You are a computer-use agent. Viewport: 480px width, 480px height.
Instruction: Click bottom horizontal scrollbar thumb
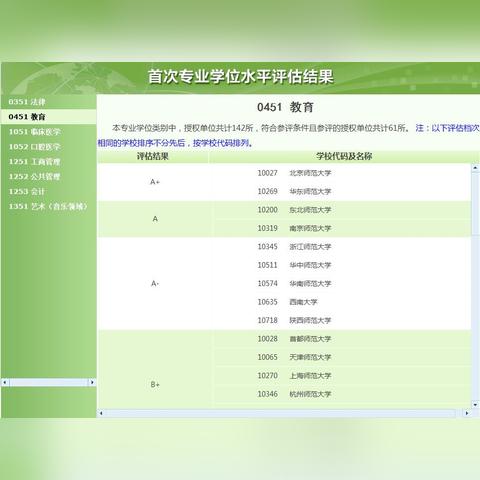pyautogui.click(x=280, y=413)
